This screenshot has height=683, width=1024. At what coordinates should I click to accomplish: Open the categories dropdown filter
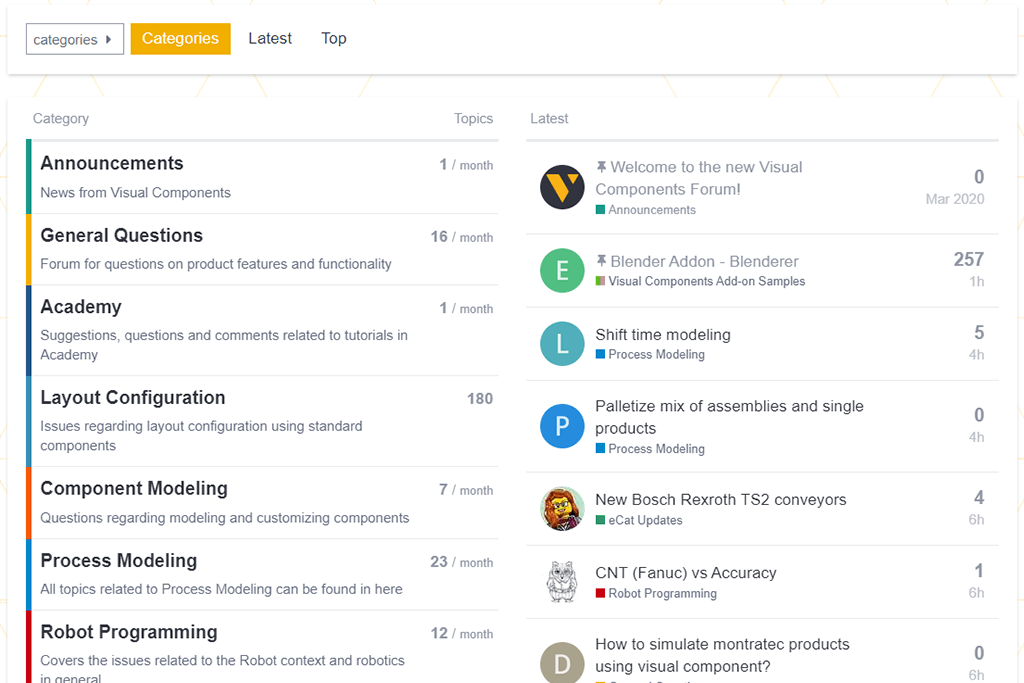[x=74, y=39]
